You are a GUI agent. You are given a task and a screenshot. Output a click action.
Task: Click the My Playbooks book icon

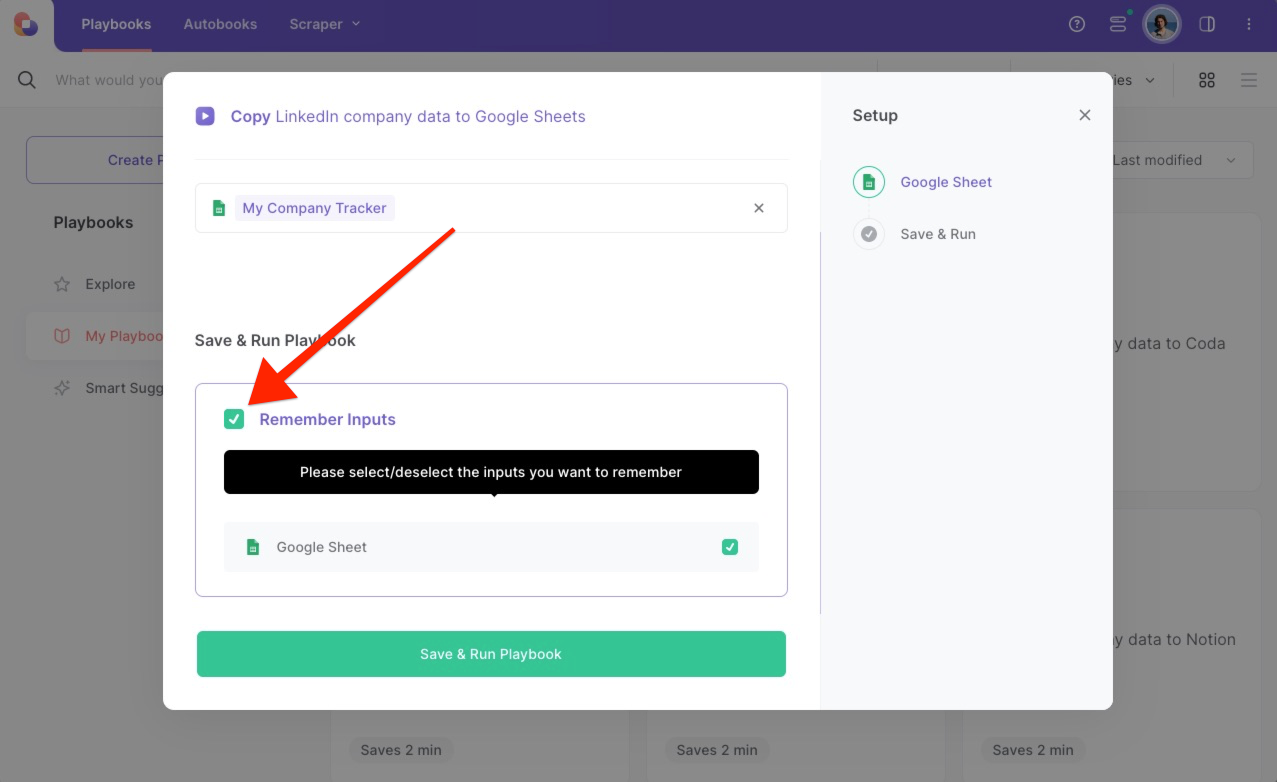pos(62,336)
